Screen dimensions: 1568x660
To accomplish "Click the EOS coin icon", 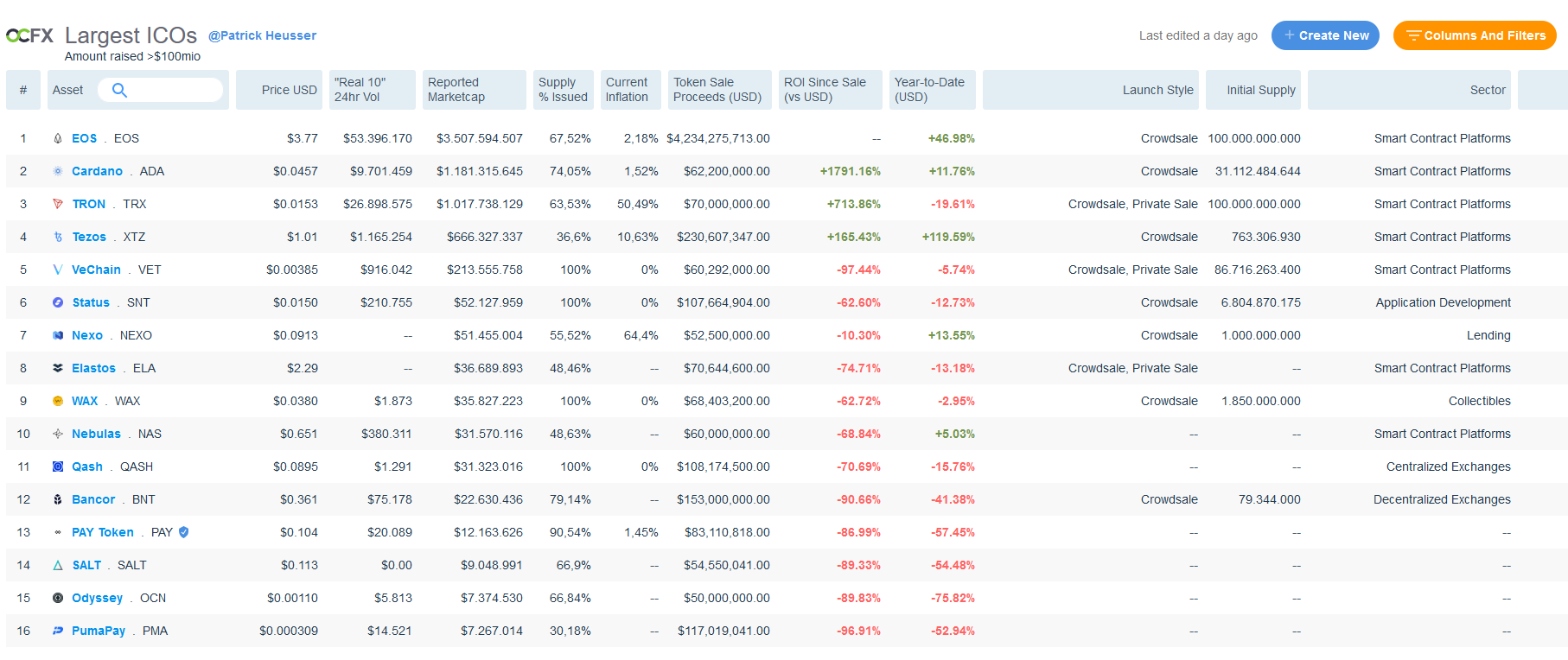I will pyautogui.click(x=58, y=138).
